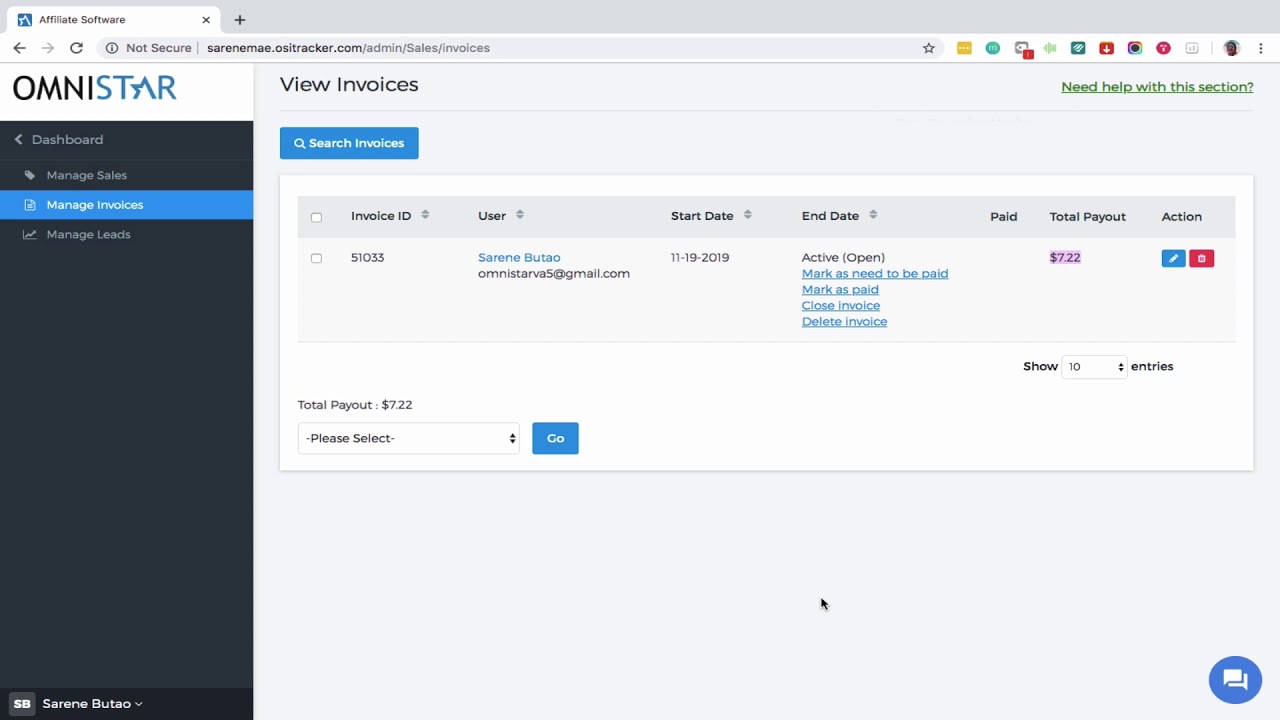Click the start date 11-19-2019
The image size is (1280, 720).
pyautogui.click(x=700, y=257)
